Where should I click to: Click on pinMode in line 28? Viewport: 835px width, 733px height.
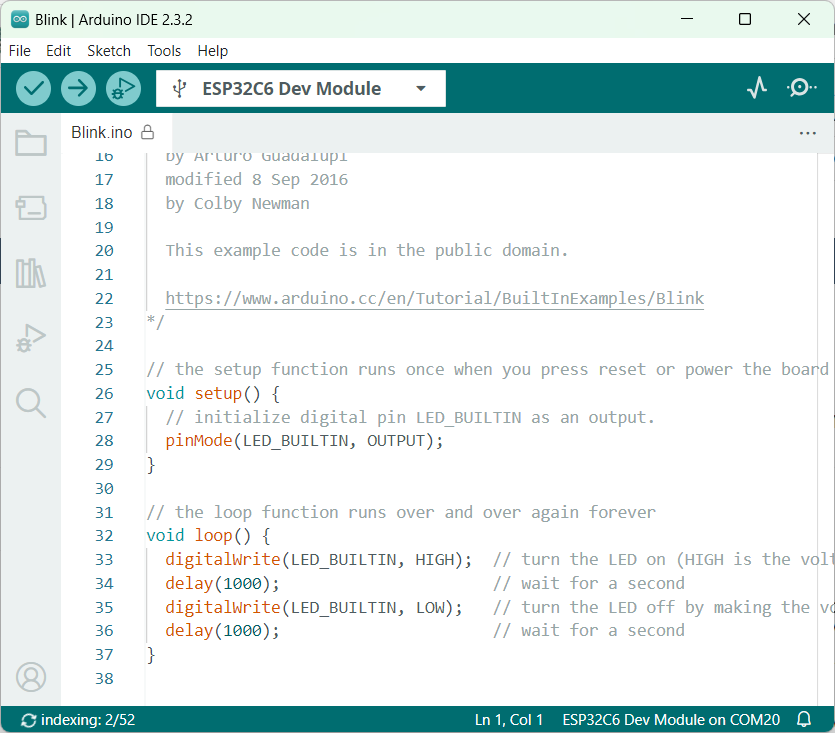199,441
